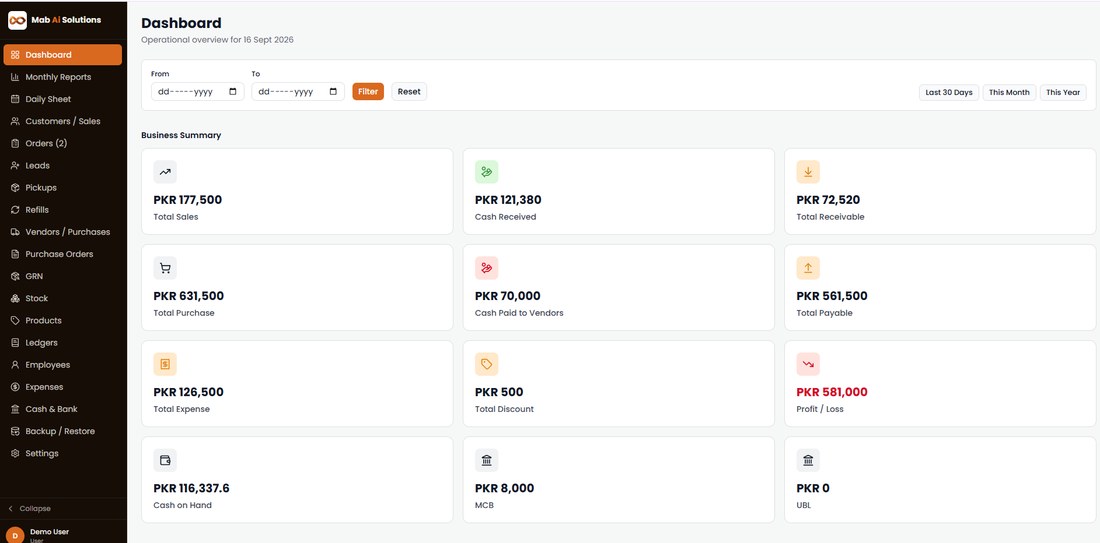Image resolution: width=1100 pixels, height=543 pixels.
Task: Click the red PKR 581,000 value
Action: pos(832,392)
